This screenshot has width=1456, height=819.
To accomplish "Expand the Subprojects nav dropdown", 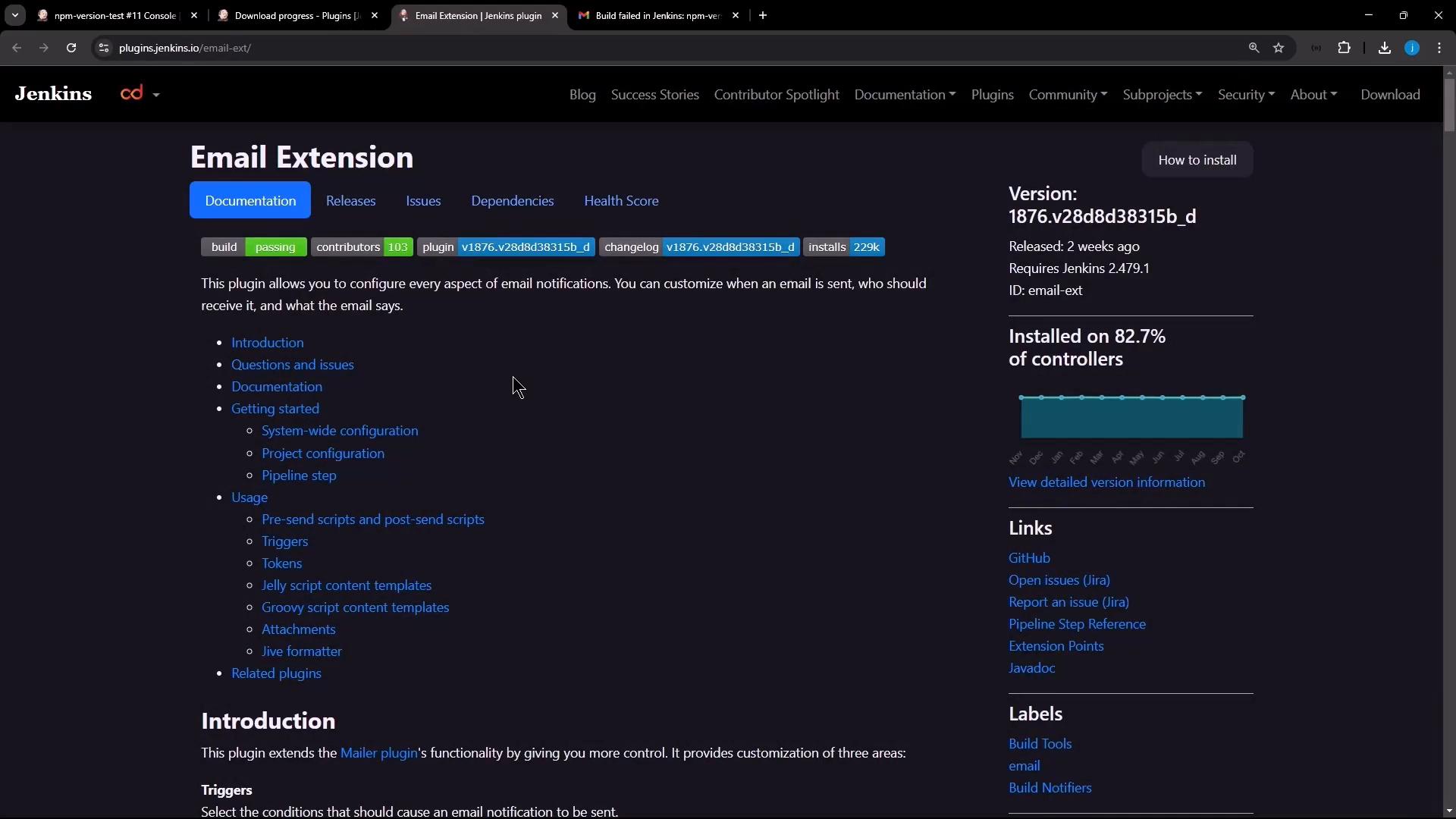I will [1162, 95].
